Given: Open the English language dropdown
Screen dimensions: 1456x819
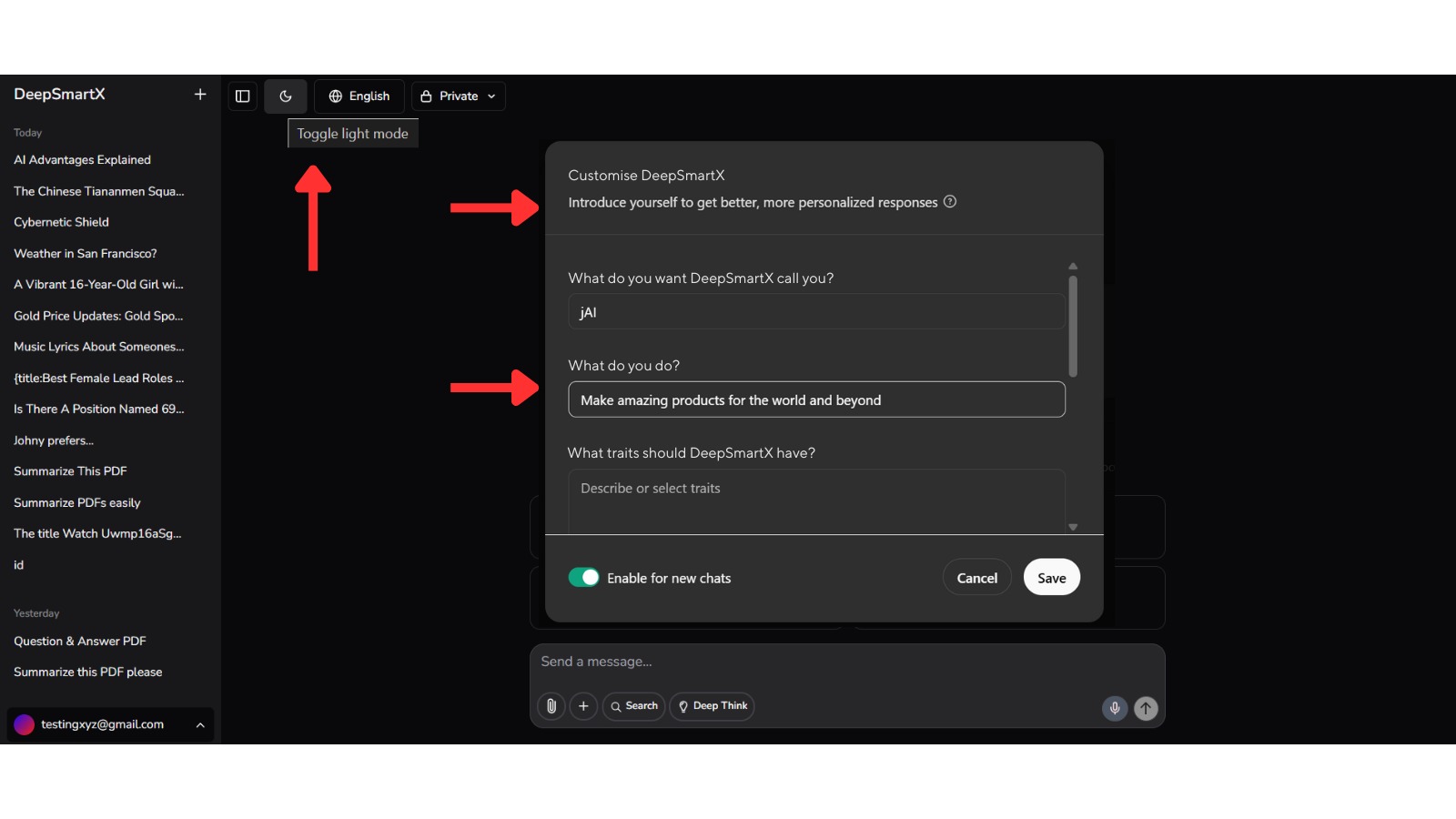Looking at the screenshot, I should coord(359,96).
